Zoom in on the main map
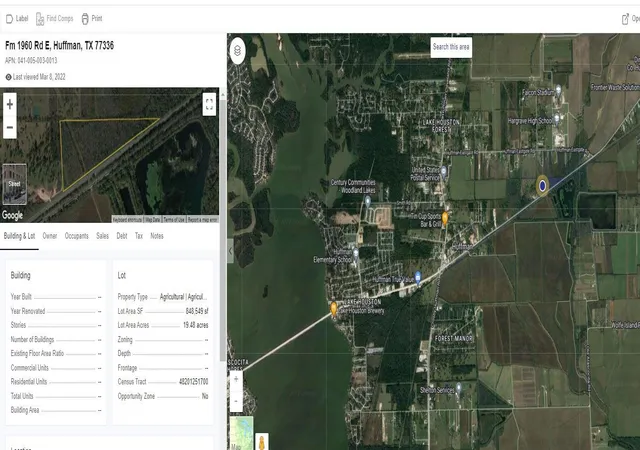This screenshot has width=640, height=450. (236, 379)
